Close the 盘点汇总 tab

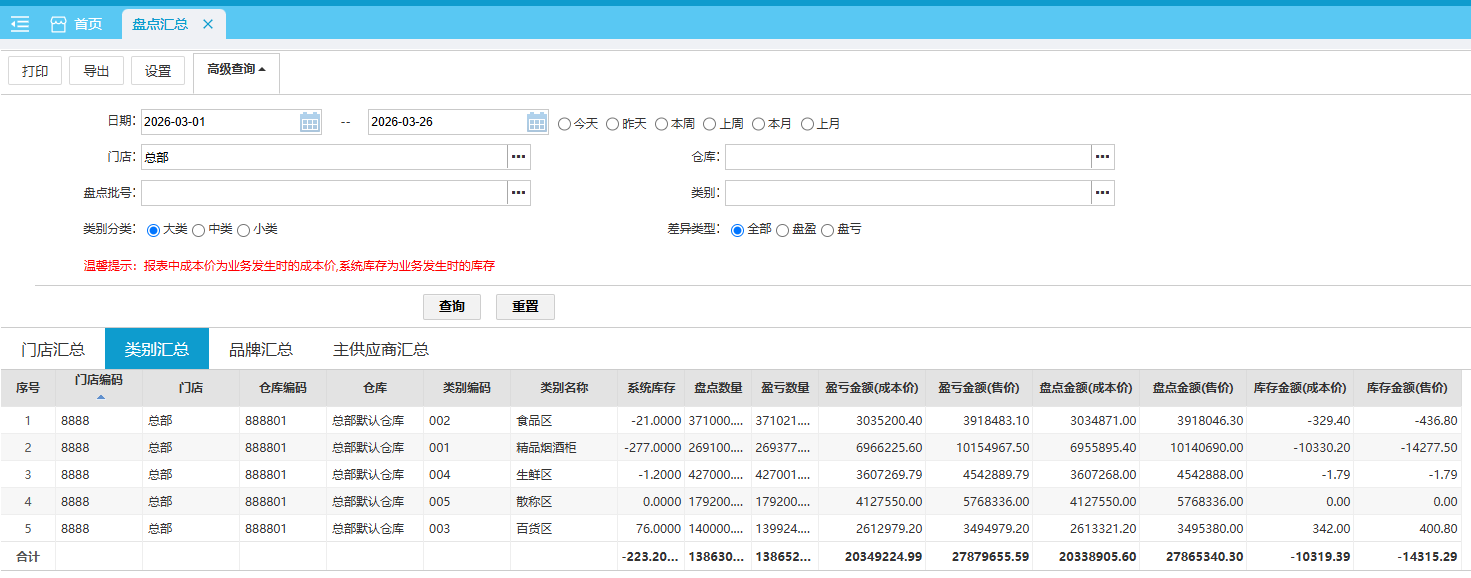pos(207,24)
